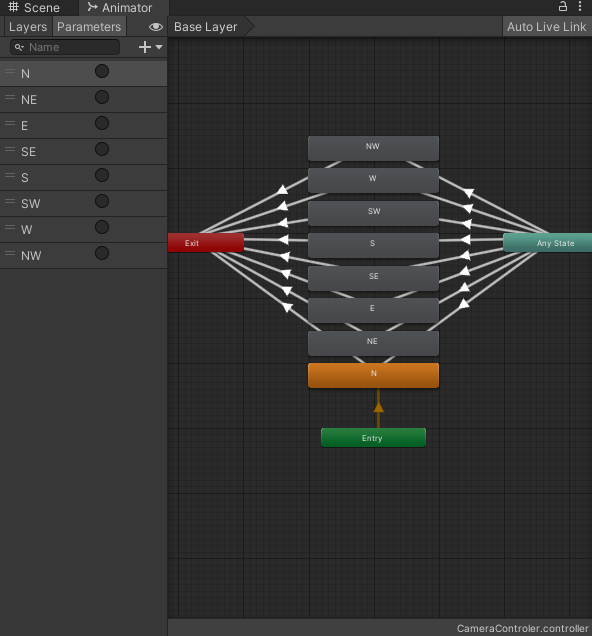Open the add parameter plus dropdown
This screenshot has height=636, width=592.
(150, 47)
